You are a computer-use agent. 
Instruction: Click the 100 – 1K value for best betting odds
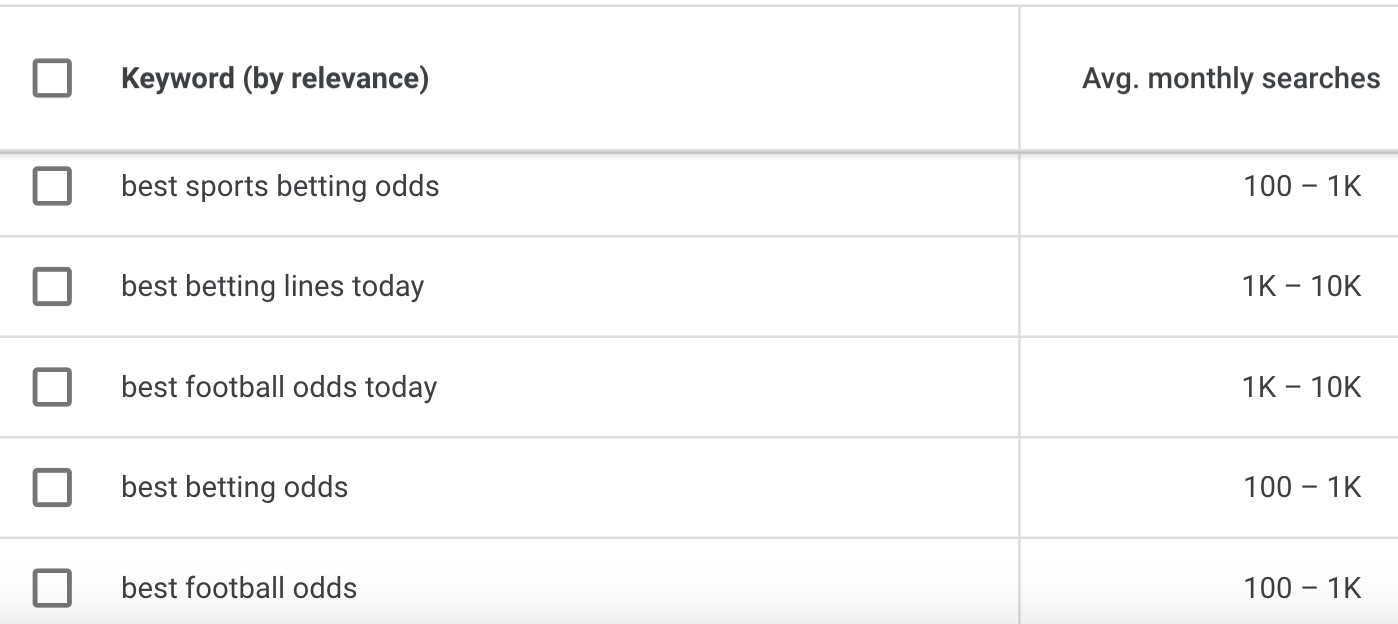pyautogui.click(x=1301, y=487)
